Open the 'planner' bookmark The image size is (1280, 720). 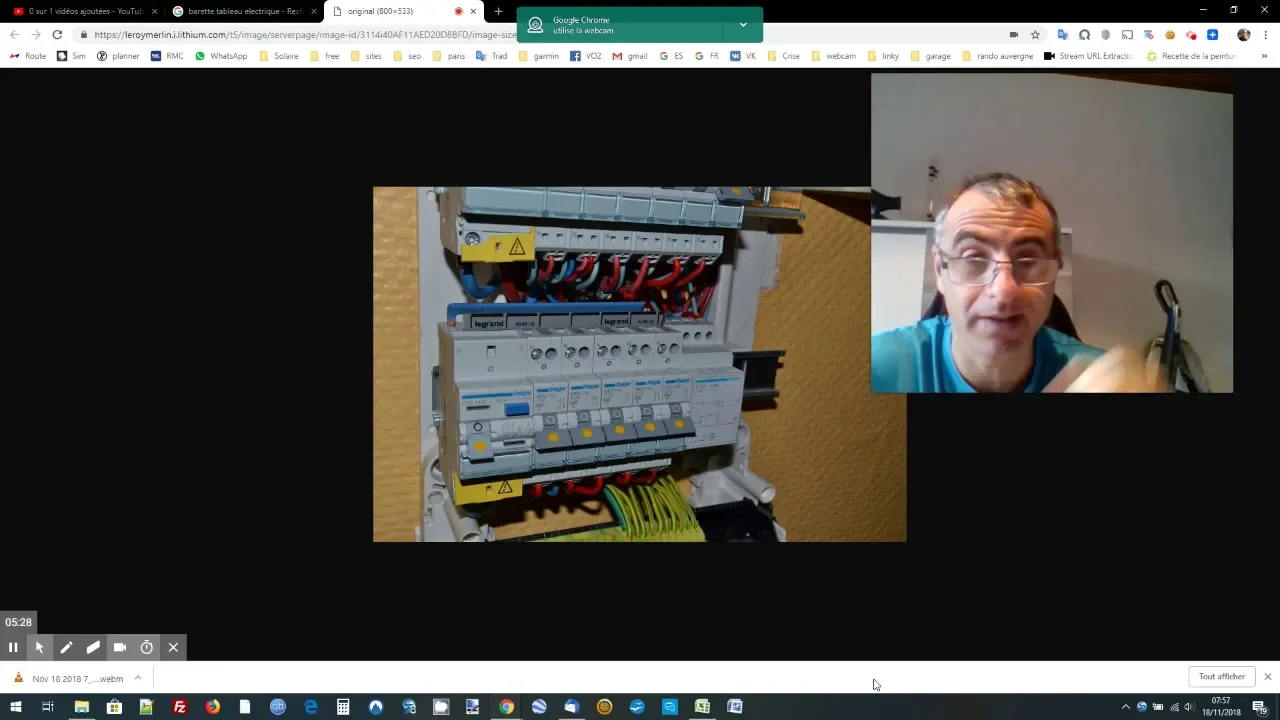[x=118, y=56]
